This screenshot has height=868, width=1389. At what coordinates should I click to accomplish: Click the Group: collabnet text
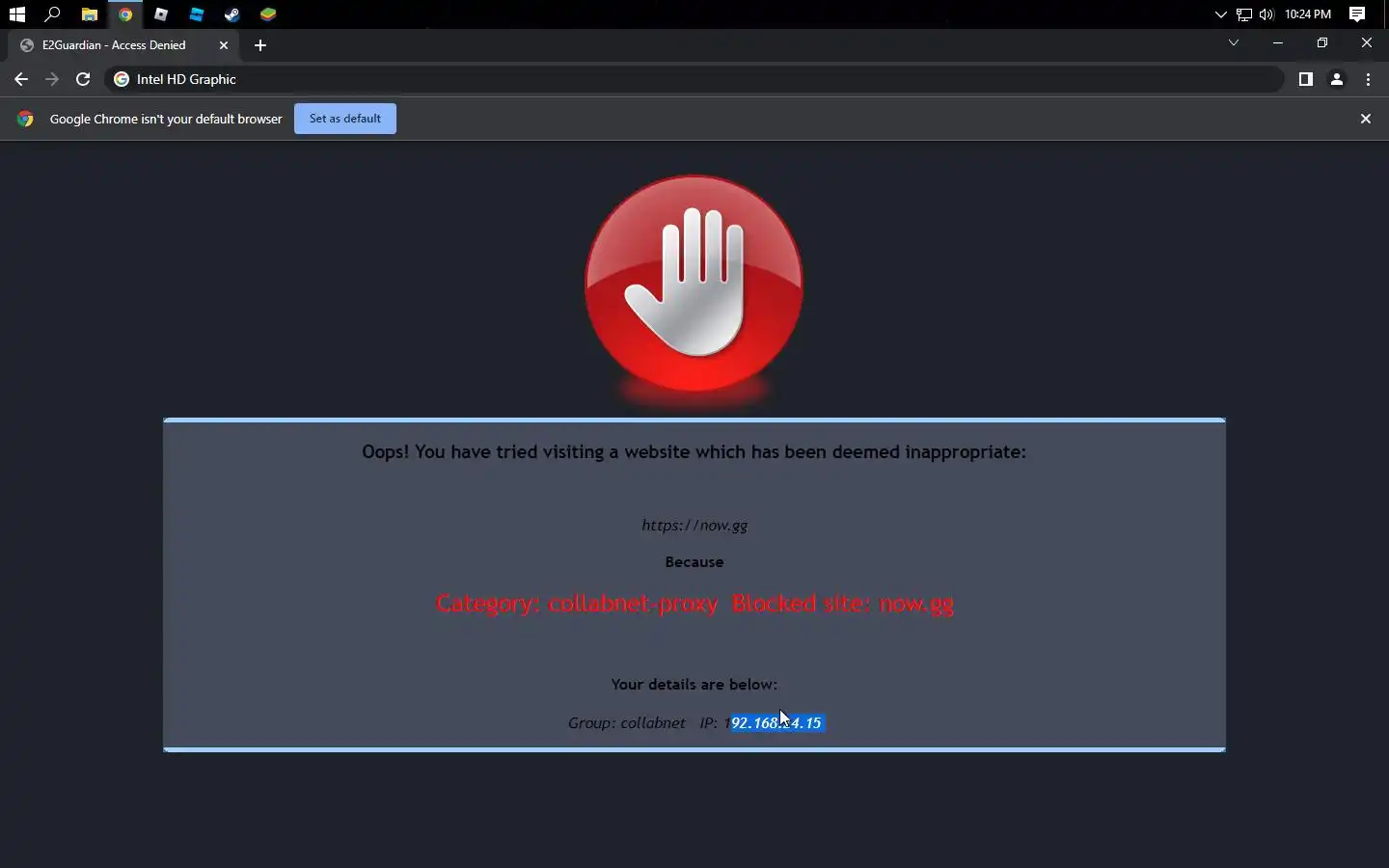(x=627, y=722)
